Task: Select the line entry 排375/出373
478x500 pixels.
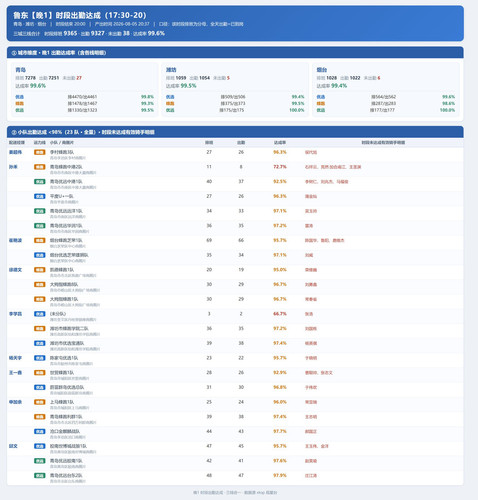Action: pos(233,104)
